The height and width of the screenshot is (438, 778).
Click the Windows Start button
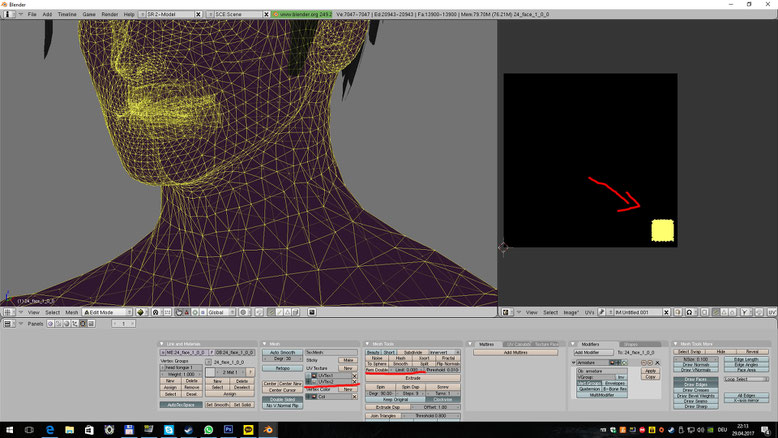(x=10, y=429)
